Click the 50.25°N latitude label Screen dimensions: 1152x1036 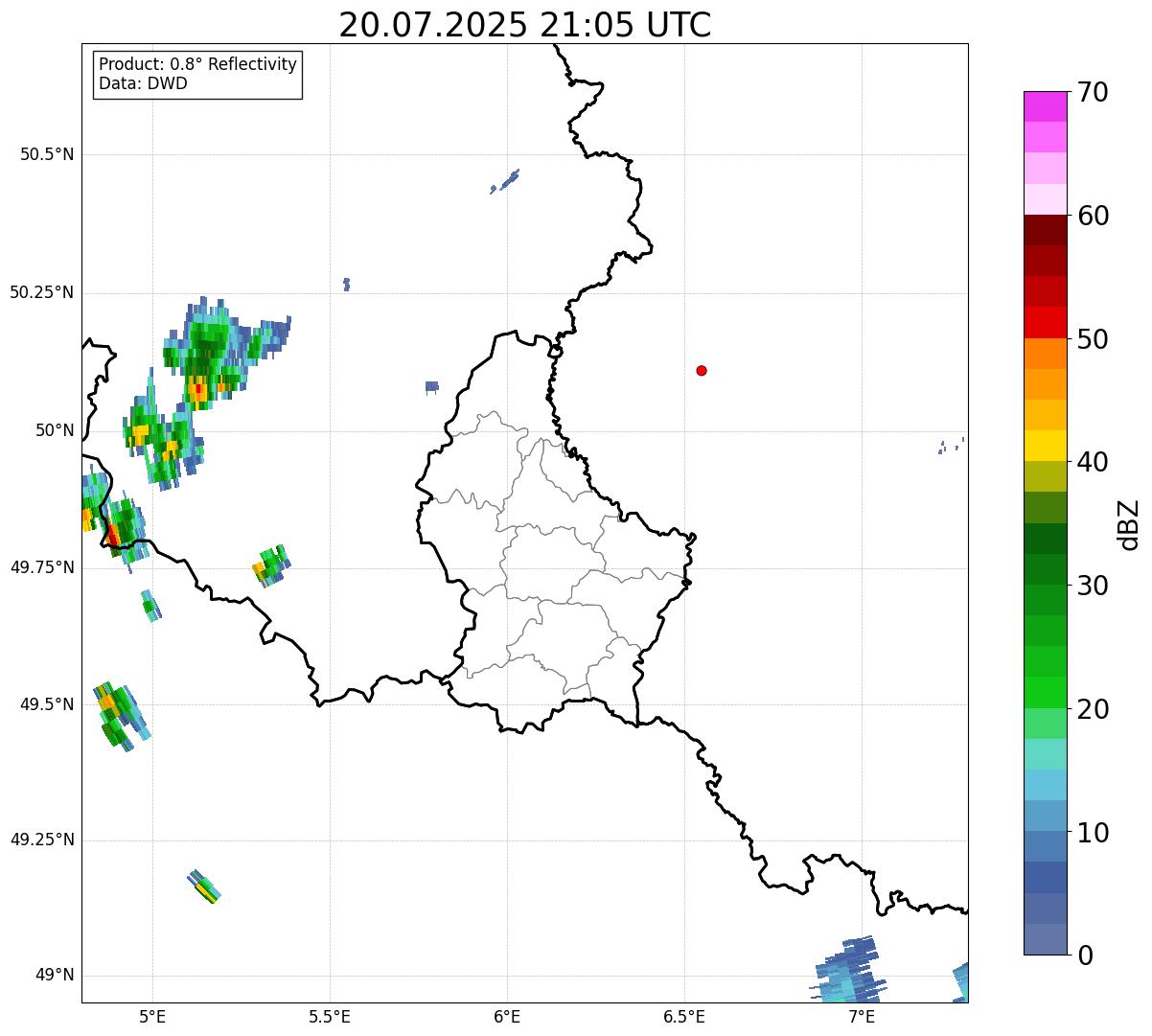(x=41, y=292)
